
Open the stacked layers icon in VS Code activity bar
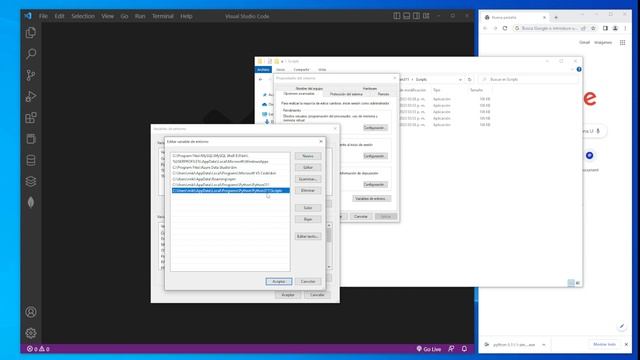click(x=31, y=181)
